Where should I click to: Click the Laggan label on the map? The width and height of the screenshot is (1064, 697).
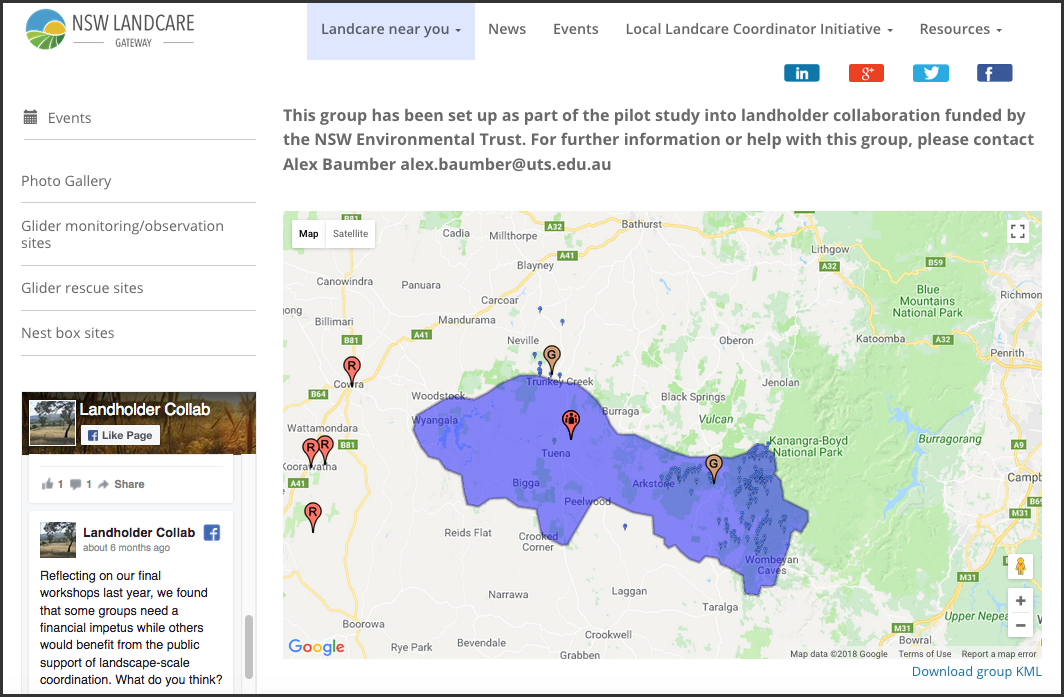(x=629, y=591)
